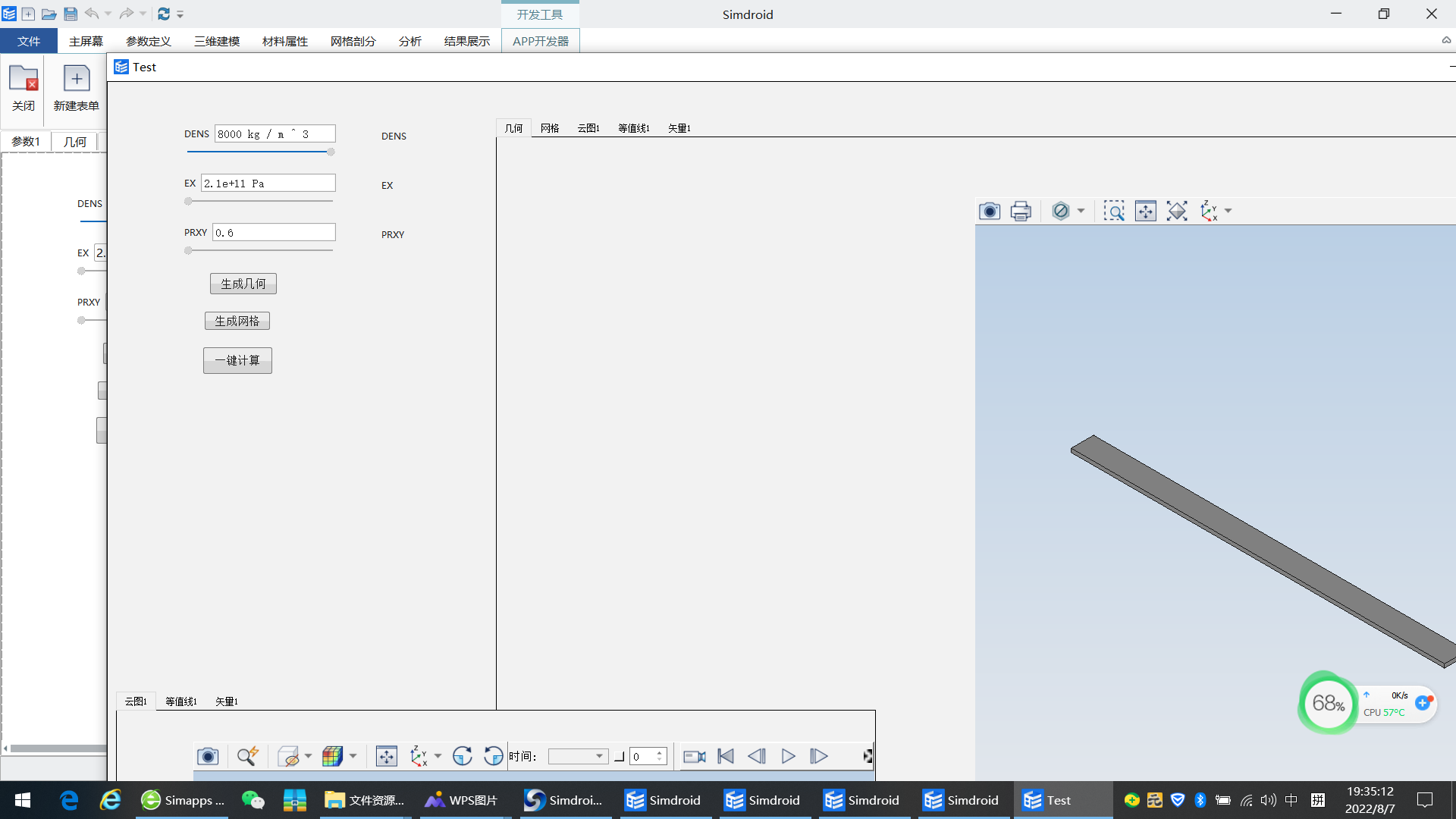Open dropdown arrow next to hexagon display icon
The image size is (1456, 819).
pyautogui.click(x=1081, y=211)
